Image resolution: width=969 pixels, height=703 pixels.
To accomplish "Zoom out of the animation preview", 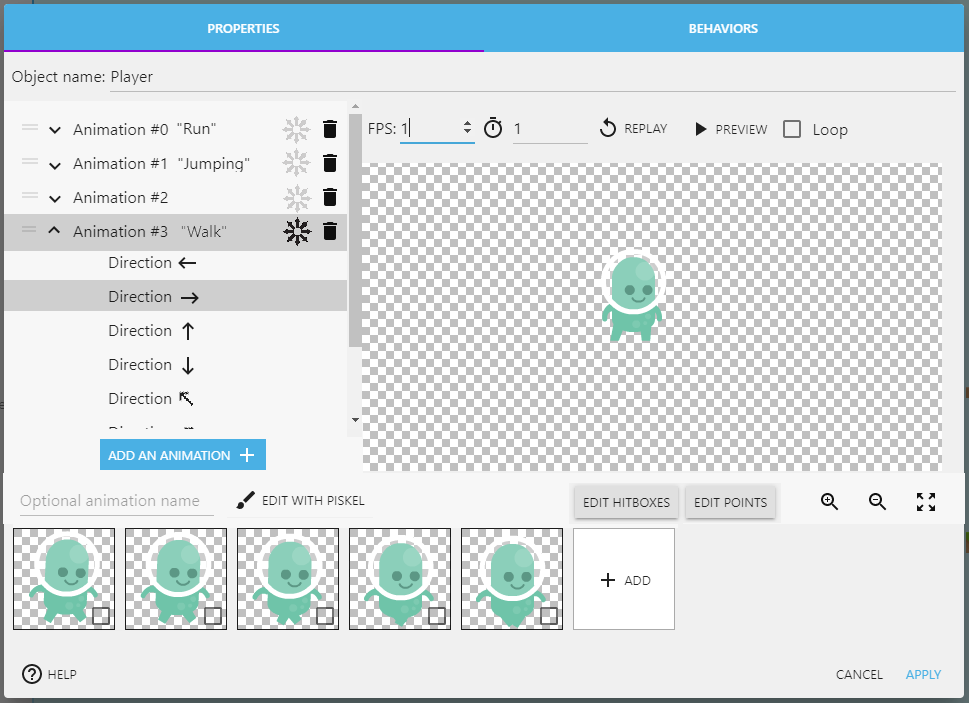I will [x=877, y=501].
